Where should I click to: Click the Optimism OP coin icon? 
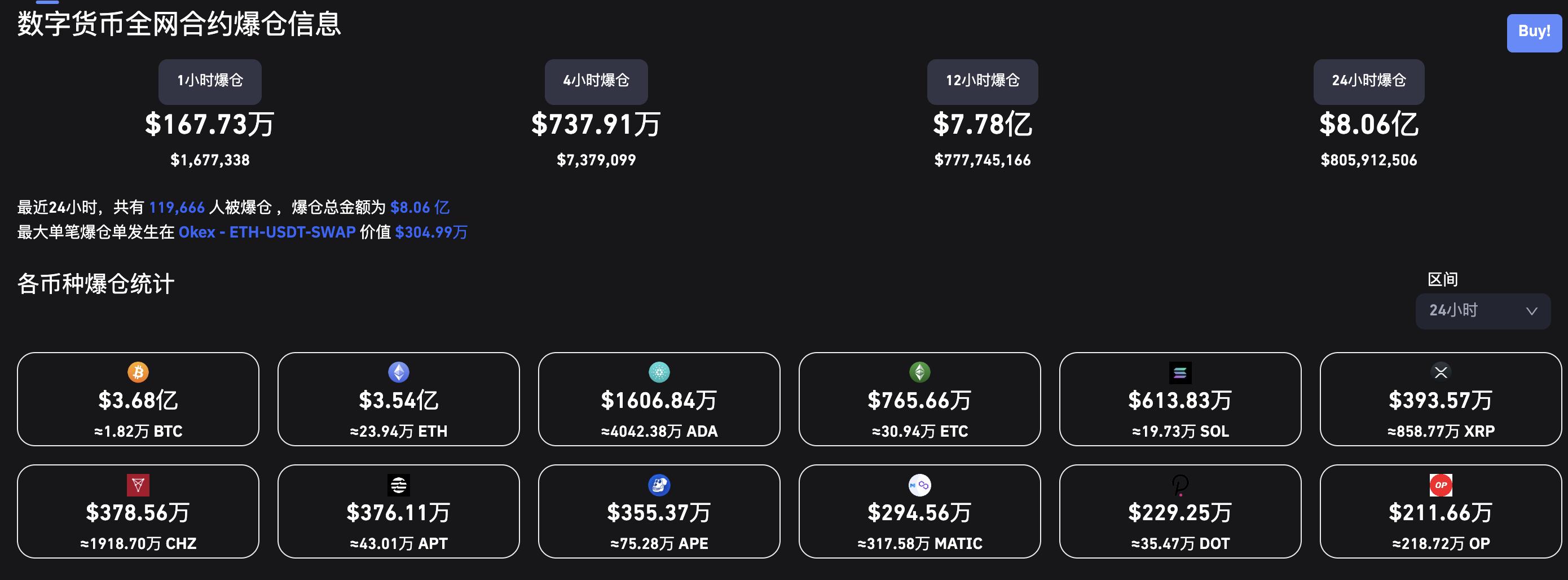click(1441, 485)
